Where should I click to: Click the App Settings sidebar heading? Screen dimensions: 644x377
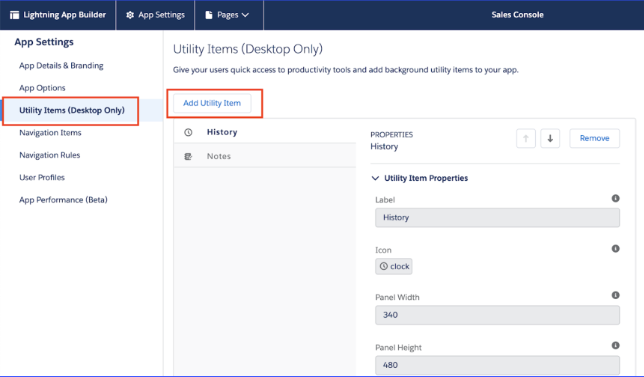click(44, 42)
